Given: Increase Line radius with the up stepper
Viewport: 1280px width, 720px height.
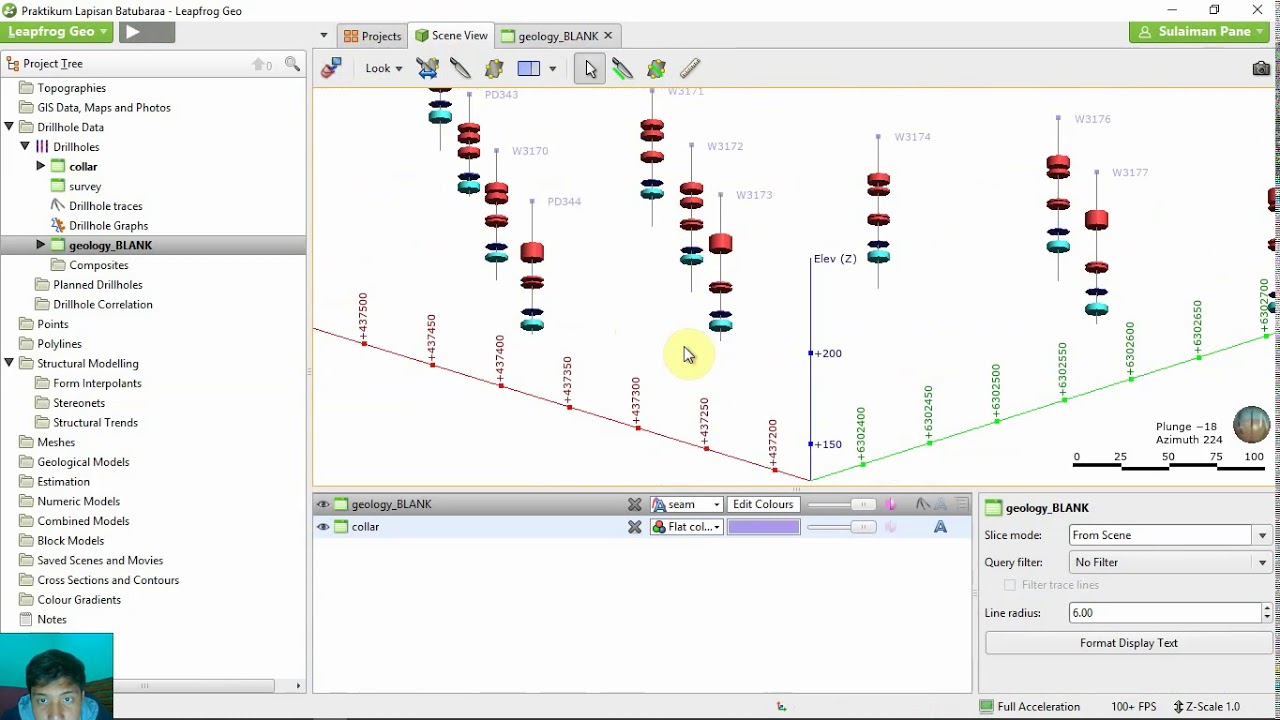Looking at the screenshot, I should tap(1267, 608).
